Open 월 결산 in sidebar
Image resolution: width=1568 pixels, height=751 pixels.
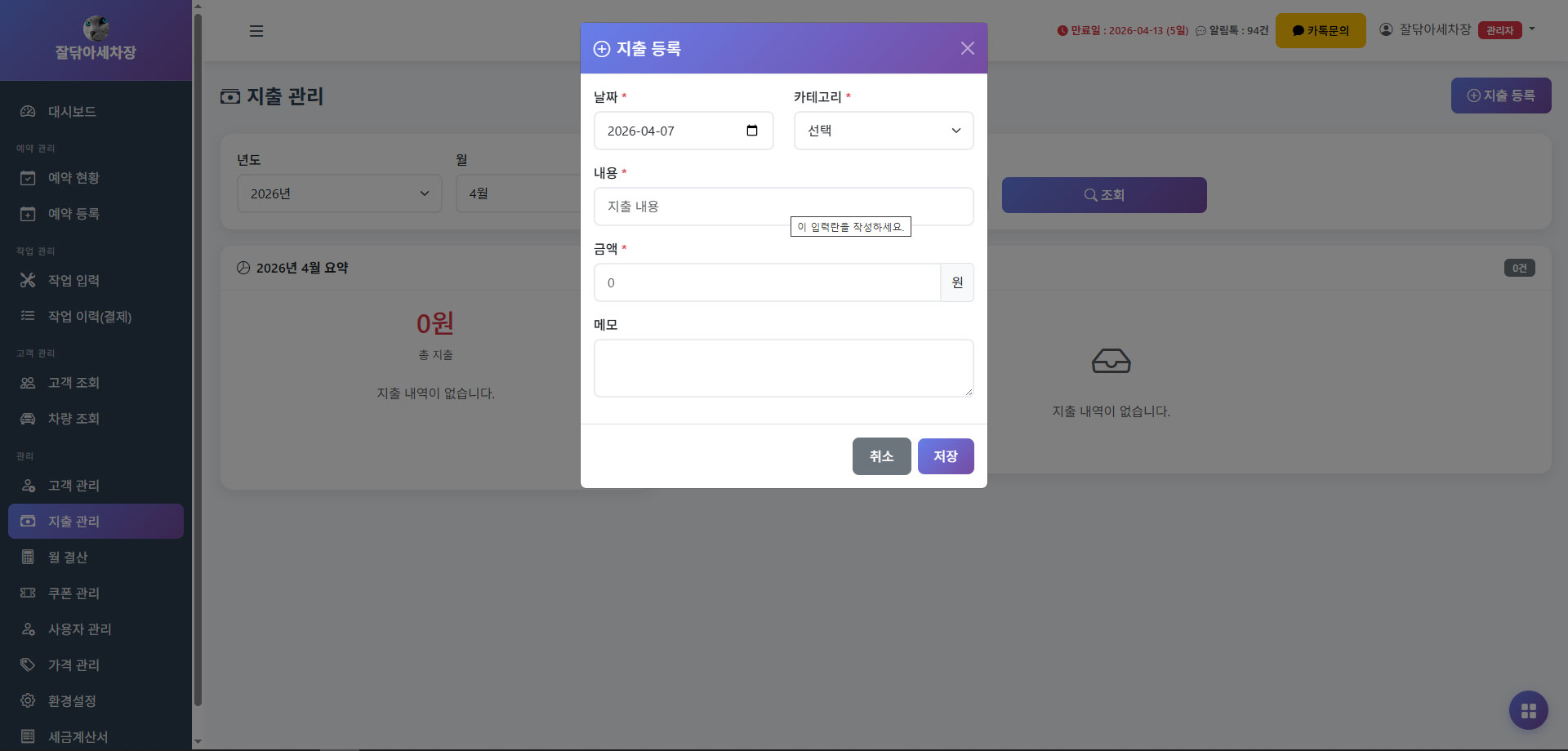68,558
